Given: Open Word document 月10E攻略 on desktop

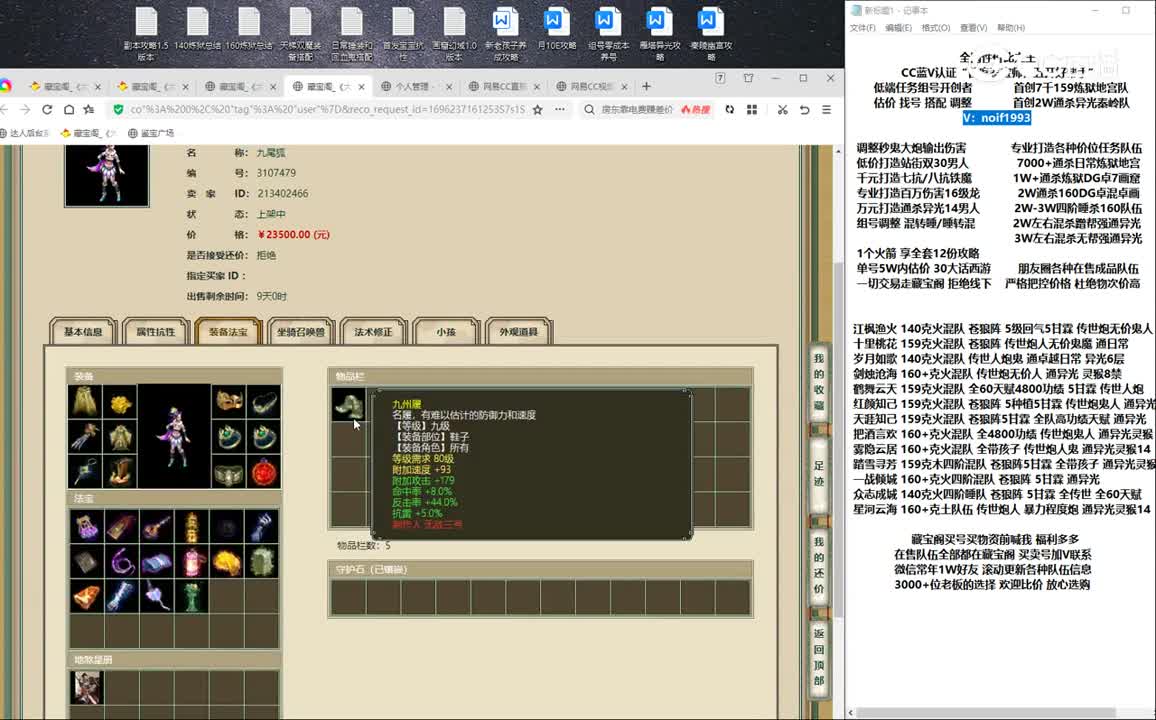Looking at the screenshot, I should (x=556, y=29).
